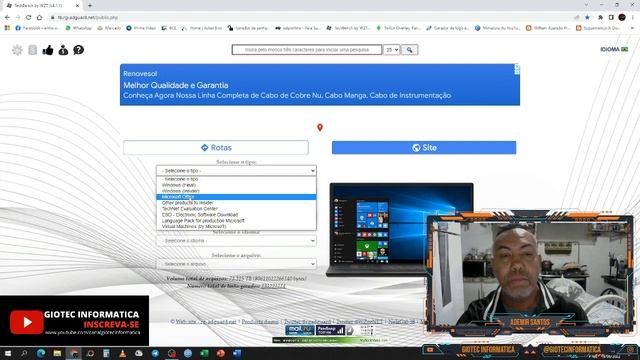Open the question mark help bubble icon
The height and width of the screenshot is (360, 640).
(78, 50)
